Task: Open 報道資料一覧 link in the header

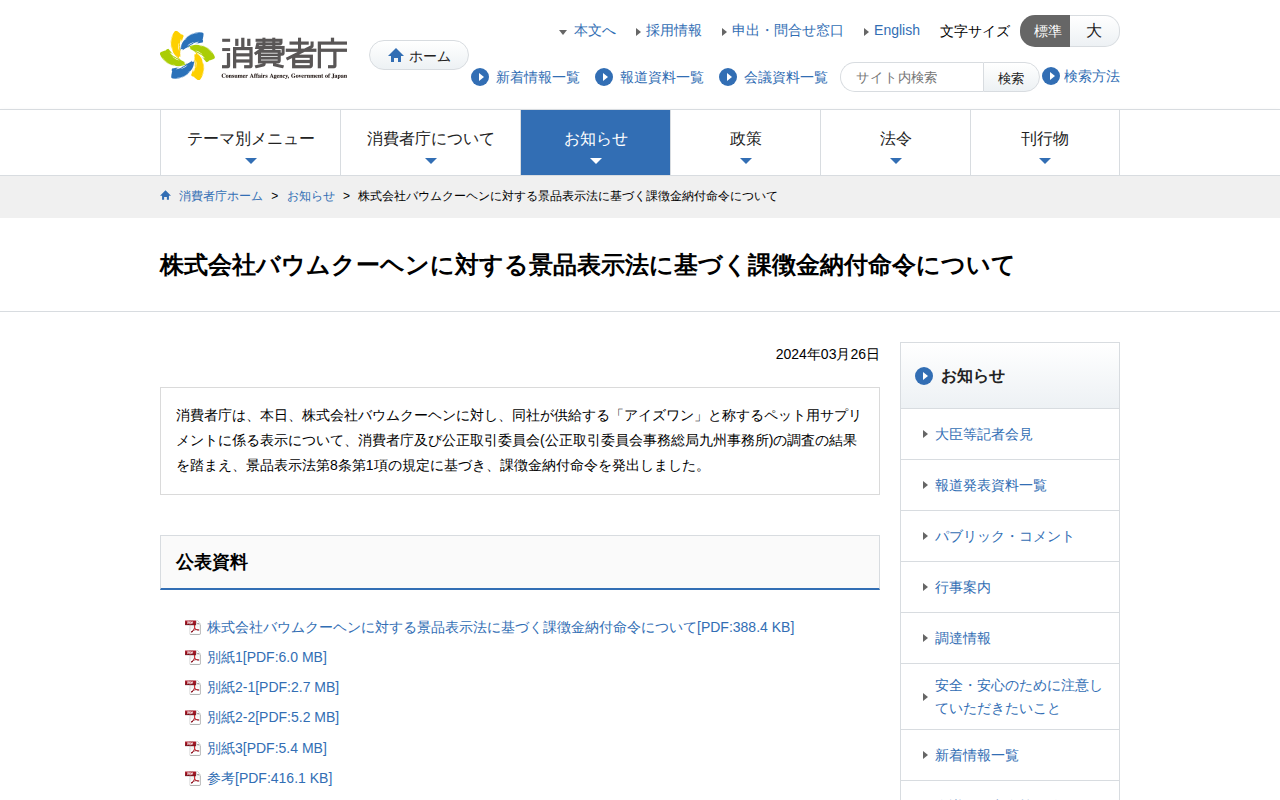Action: click(x=662, y=77)
